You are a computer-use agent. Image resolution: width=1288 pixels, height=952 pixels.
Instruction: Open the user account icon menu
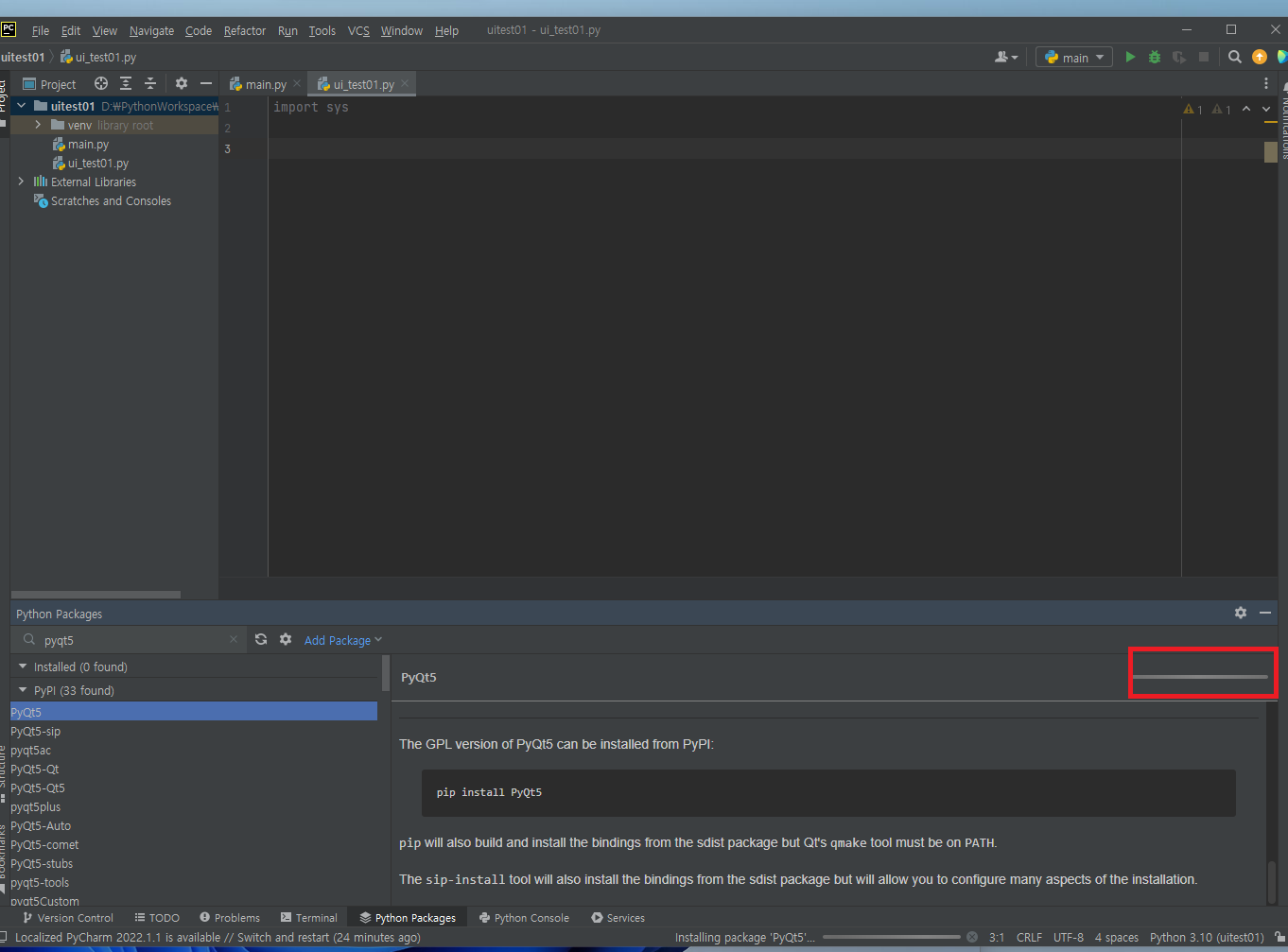click(x=1006, y=57)
